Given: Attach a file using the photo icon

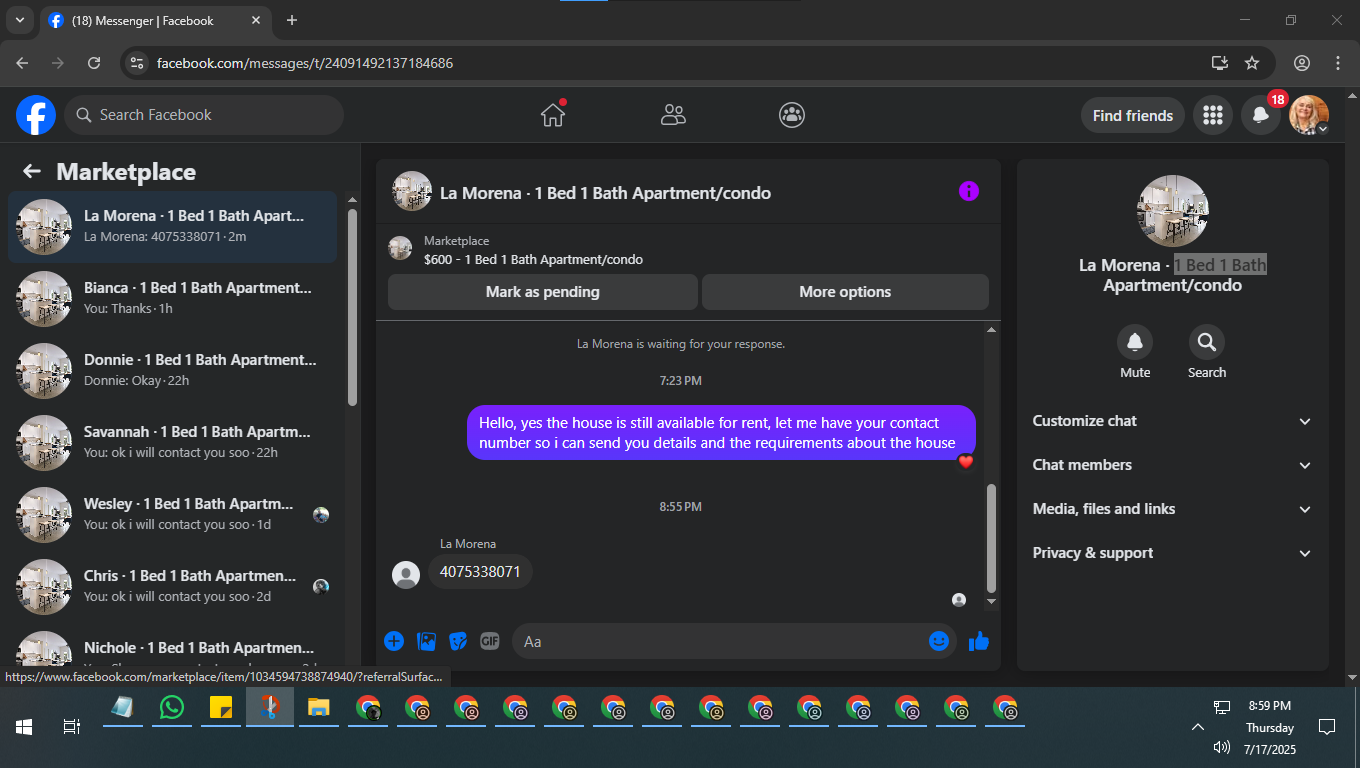Looking at the screenshot, I should [x=426, y=641].
